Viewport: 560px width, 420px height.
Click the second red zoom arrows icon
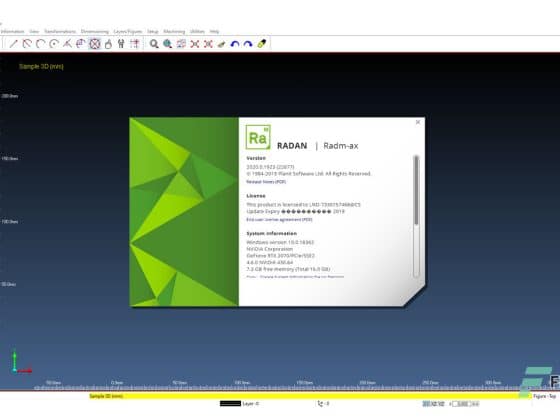coord(208,44)
